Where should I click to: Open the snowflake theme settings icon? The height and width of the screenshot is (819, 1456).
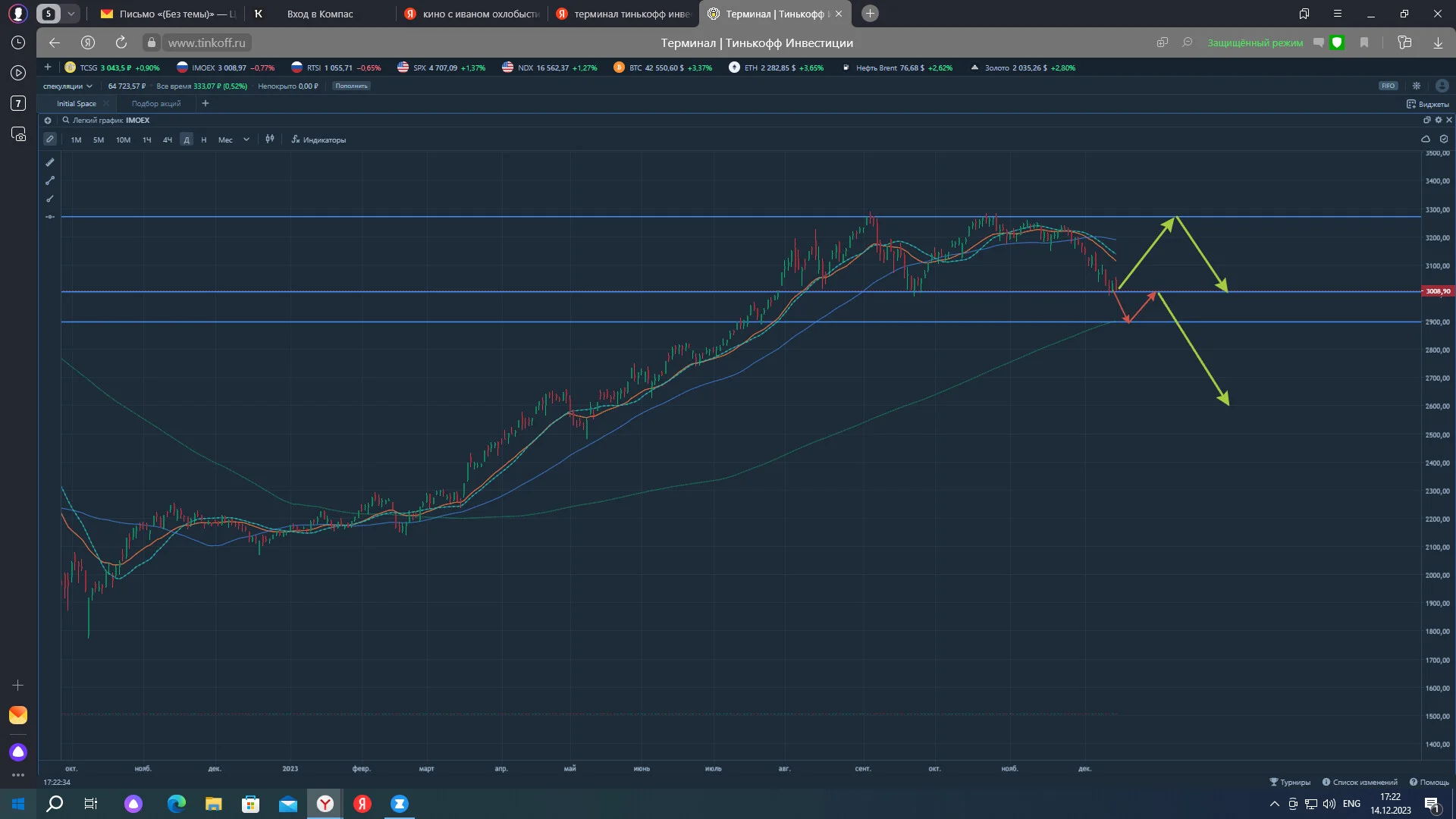click(1417, 86)
